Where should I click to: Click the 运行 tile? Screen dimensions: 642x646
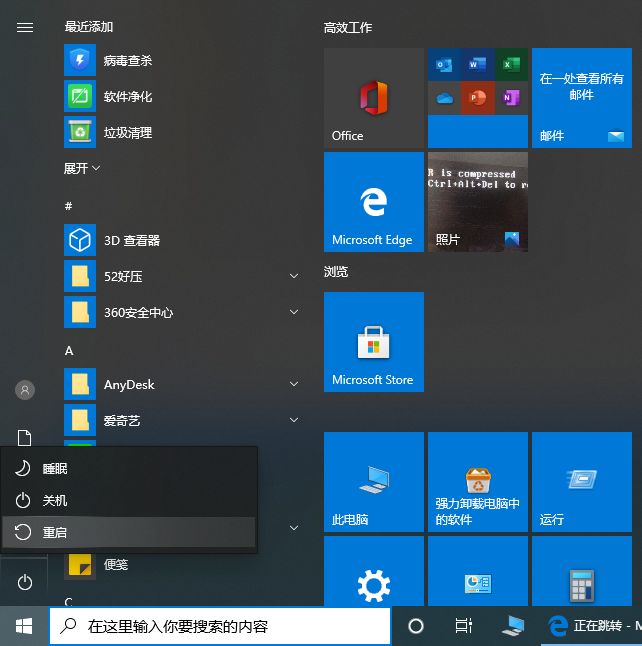click(581, 482)
